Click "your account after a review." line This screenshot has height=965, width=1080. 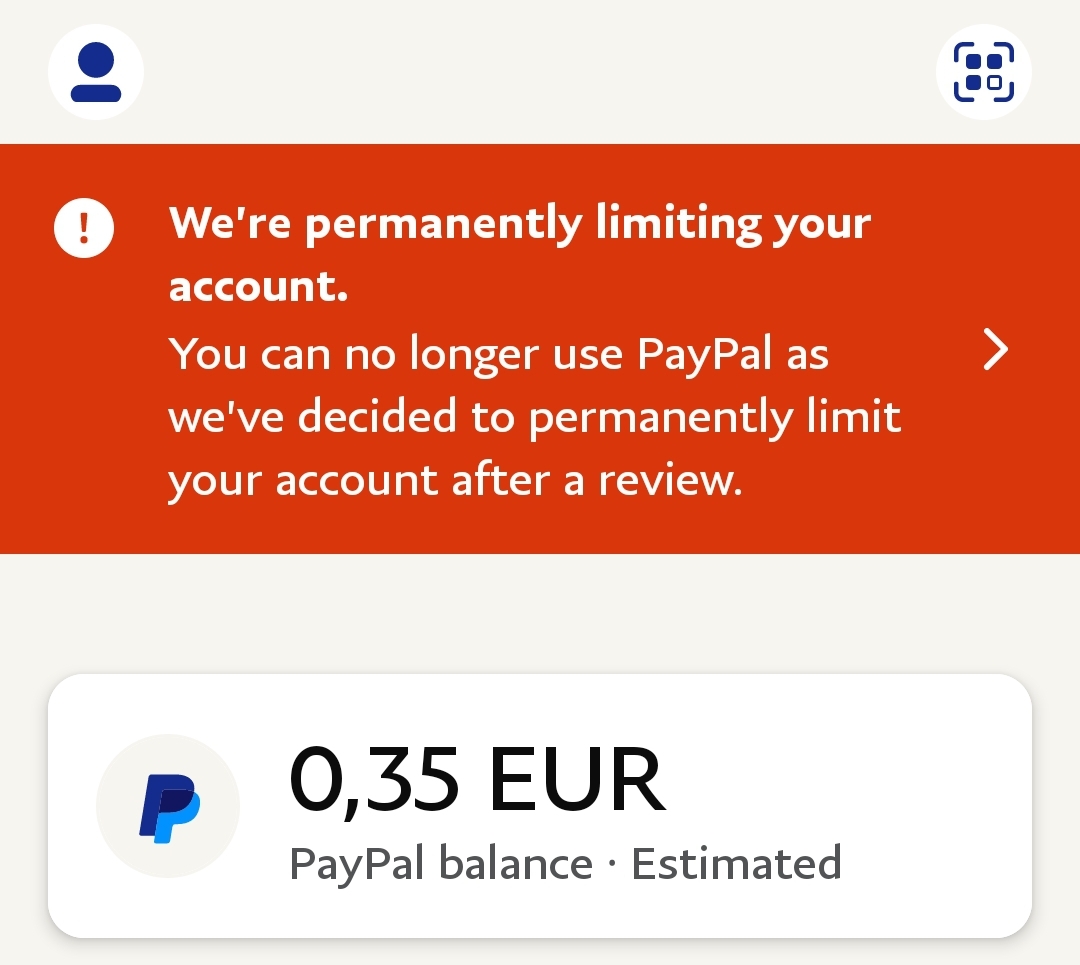point(455,480)
